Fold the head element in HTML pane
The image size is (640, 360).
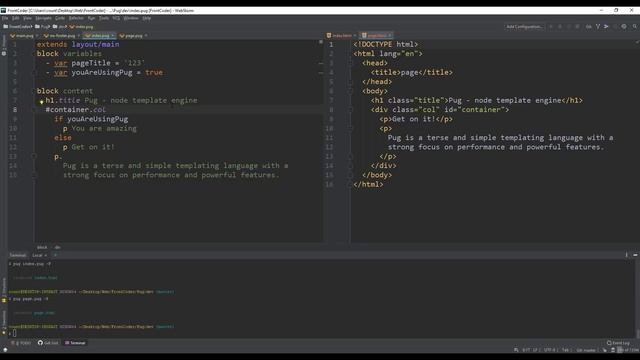[350, 63]
